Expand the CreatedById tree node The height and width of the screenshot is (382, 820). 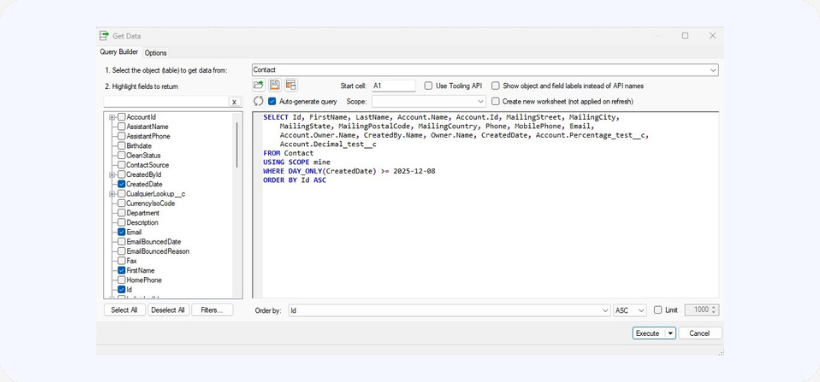point(112,175)
